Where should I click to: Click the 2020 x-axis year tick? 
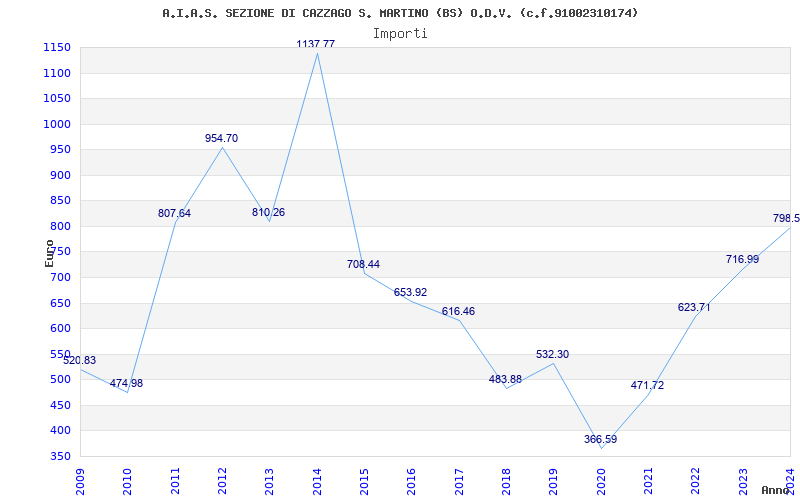601,481
